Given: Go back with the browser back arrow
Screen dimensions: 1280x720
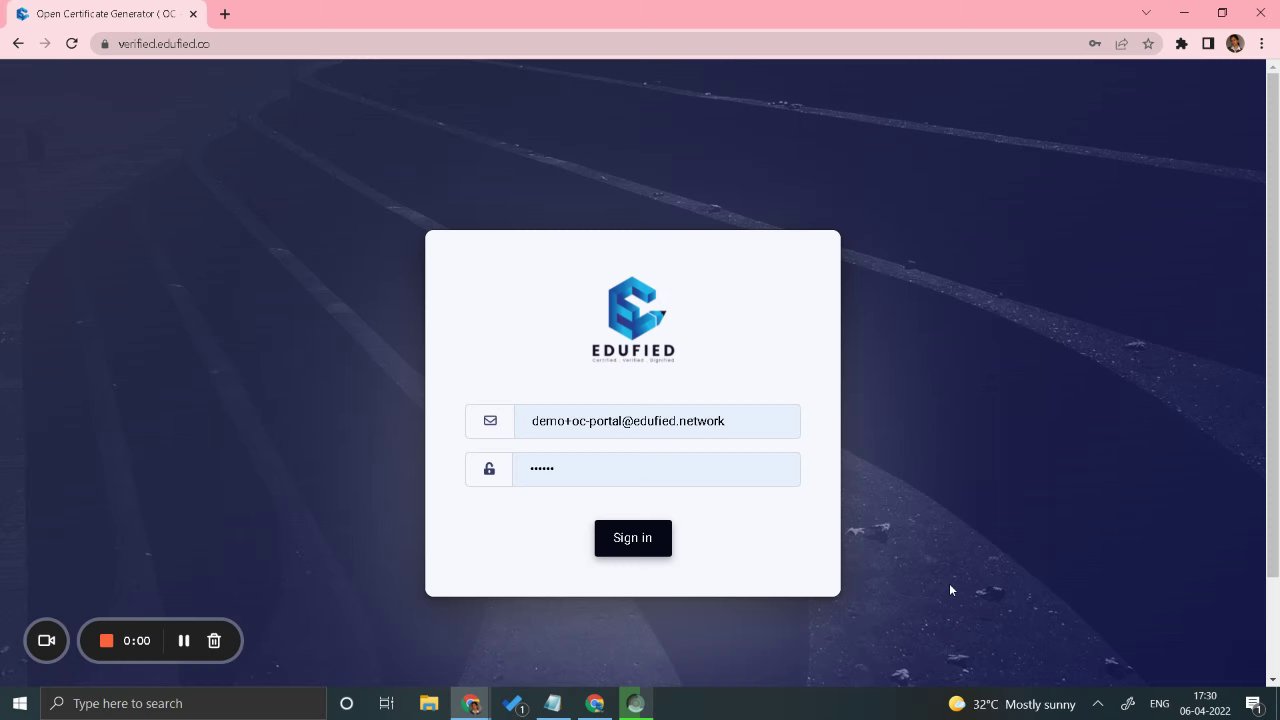Looking at the screenshot, I should pyautogui.click(x=18, y=44).
